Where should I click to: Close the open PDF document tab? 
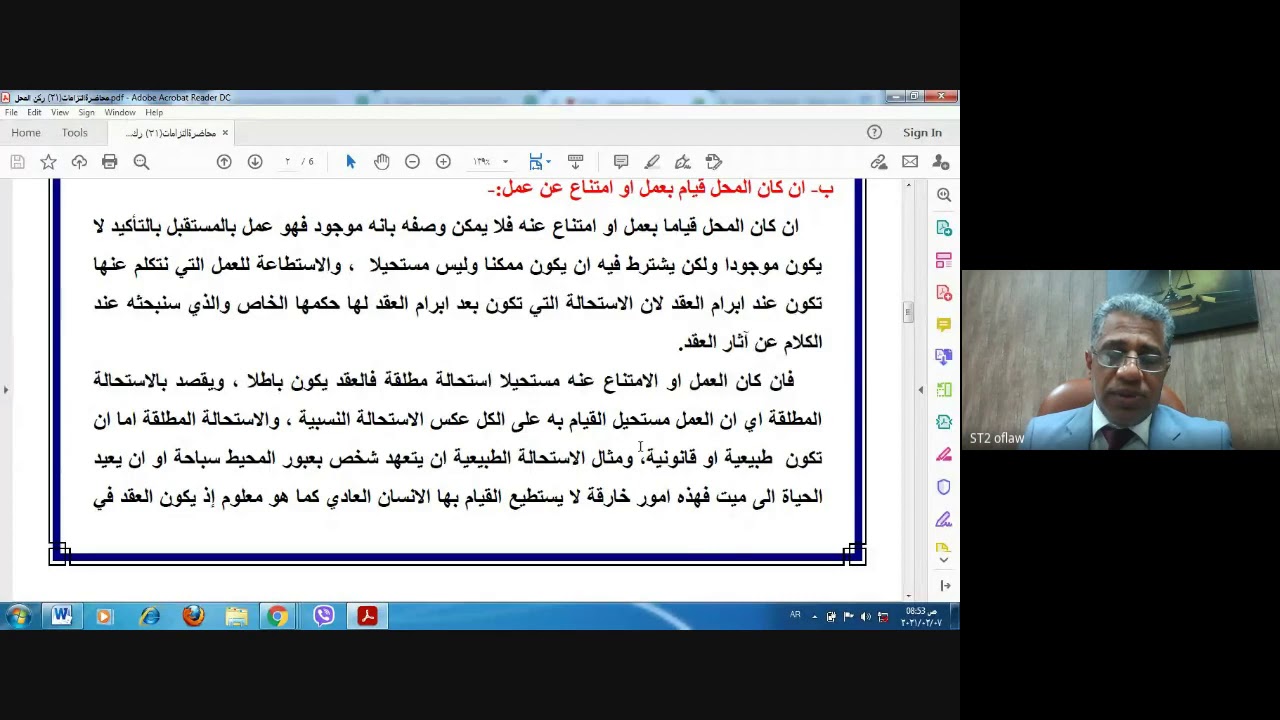(225, 132)
